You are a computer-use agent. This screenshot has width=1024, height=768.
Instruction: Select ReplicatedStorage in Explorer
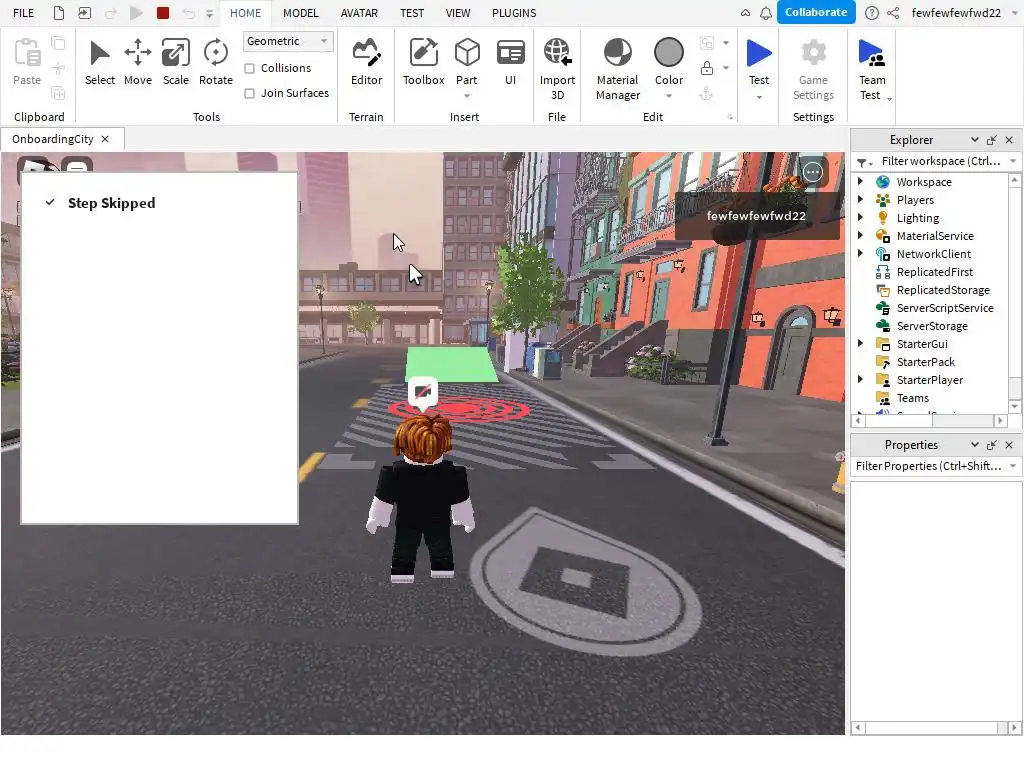[942, 290]
